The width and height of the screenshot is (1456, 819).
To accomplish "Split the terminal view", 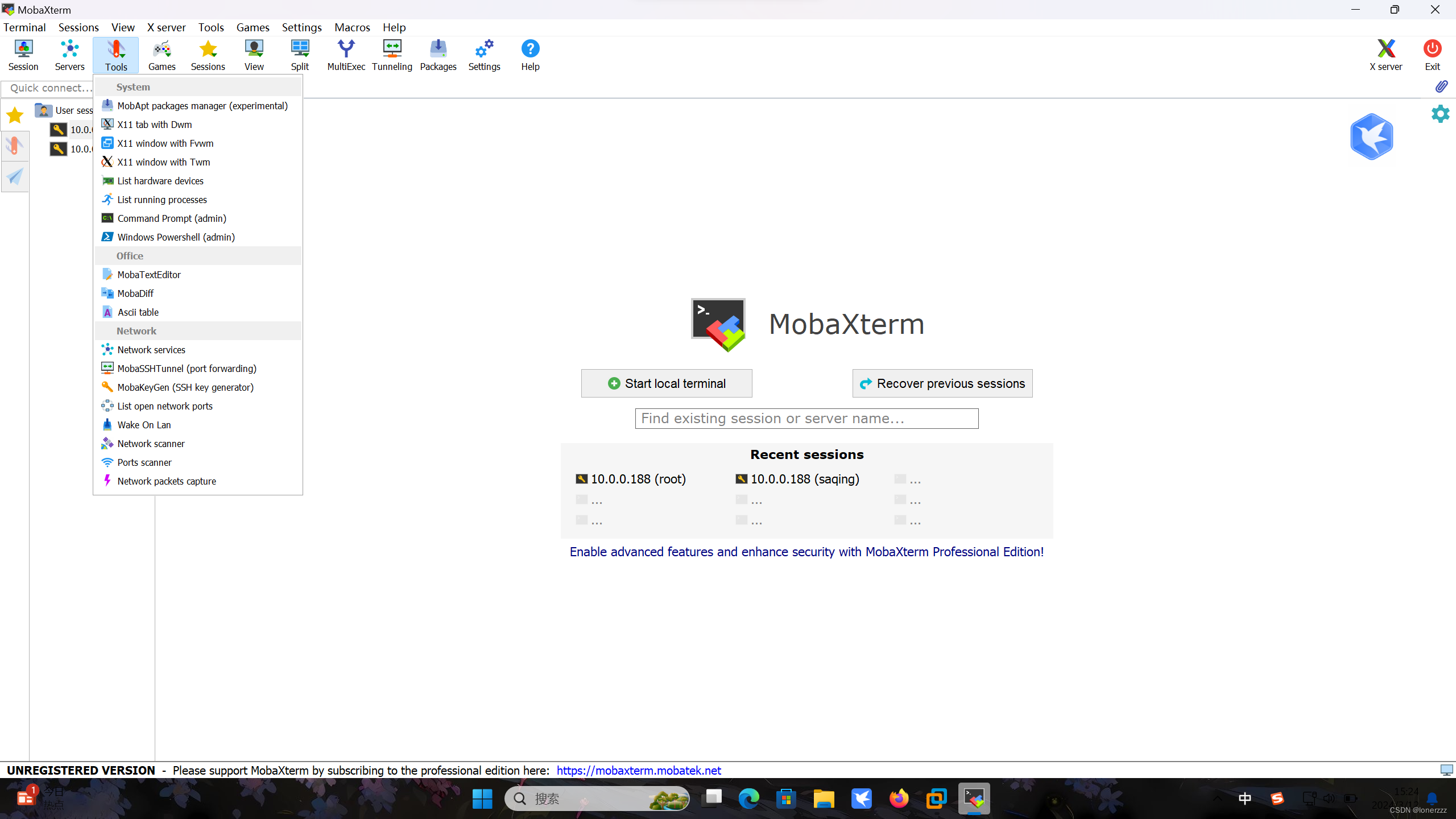I will (299, 55).
